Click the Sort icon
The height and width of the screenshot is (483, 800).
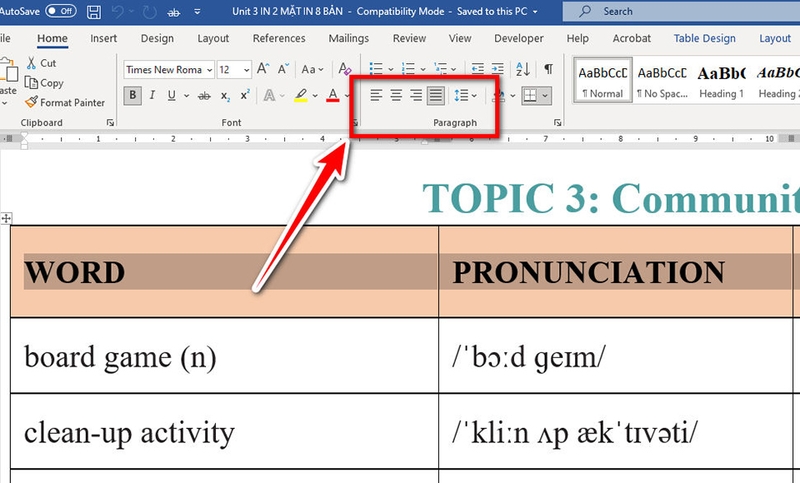pos(523,69)
